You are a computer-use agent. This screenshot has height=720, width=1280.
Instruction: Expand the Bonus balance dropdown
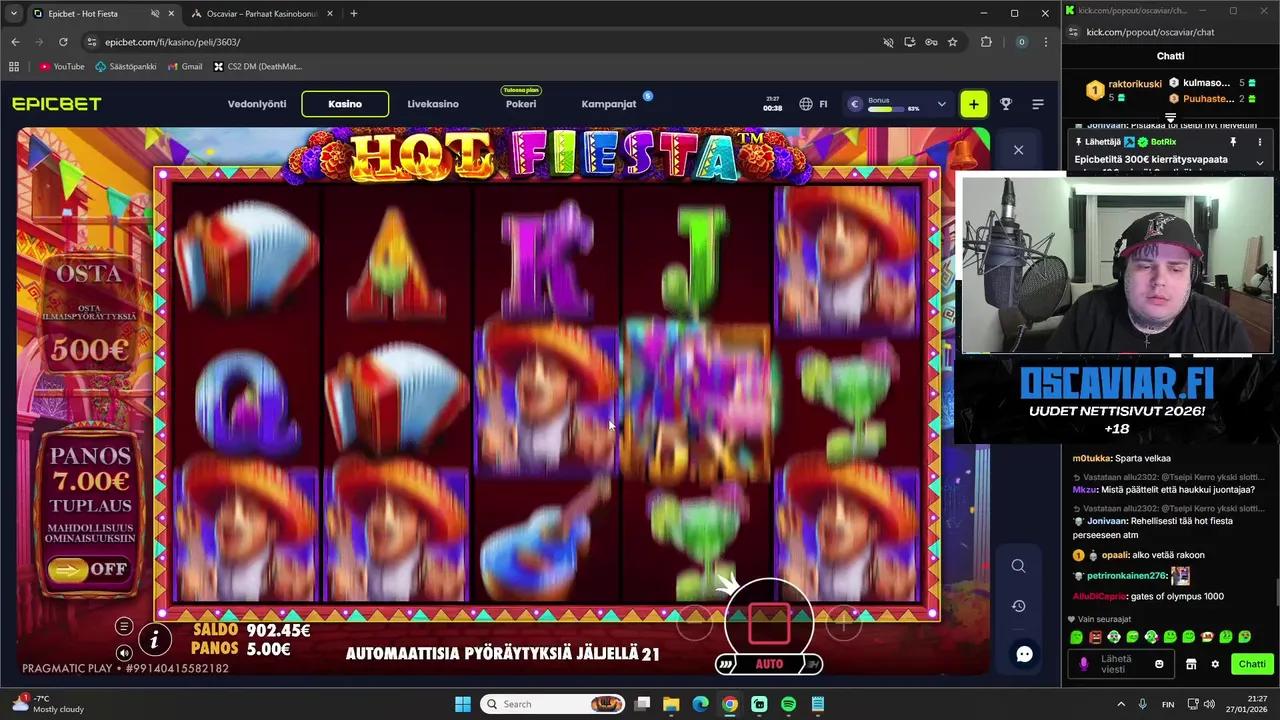[x=940, y=103]
